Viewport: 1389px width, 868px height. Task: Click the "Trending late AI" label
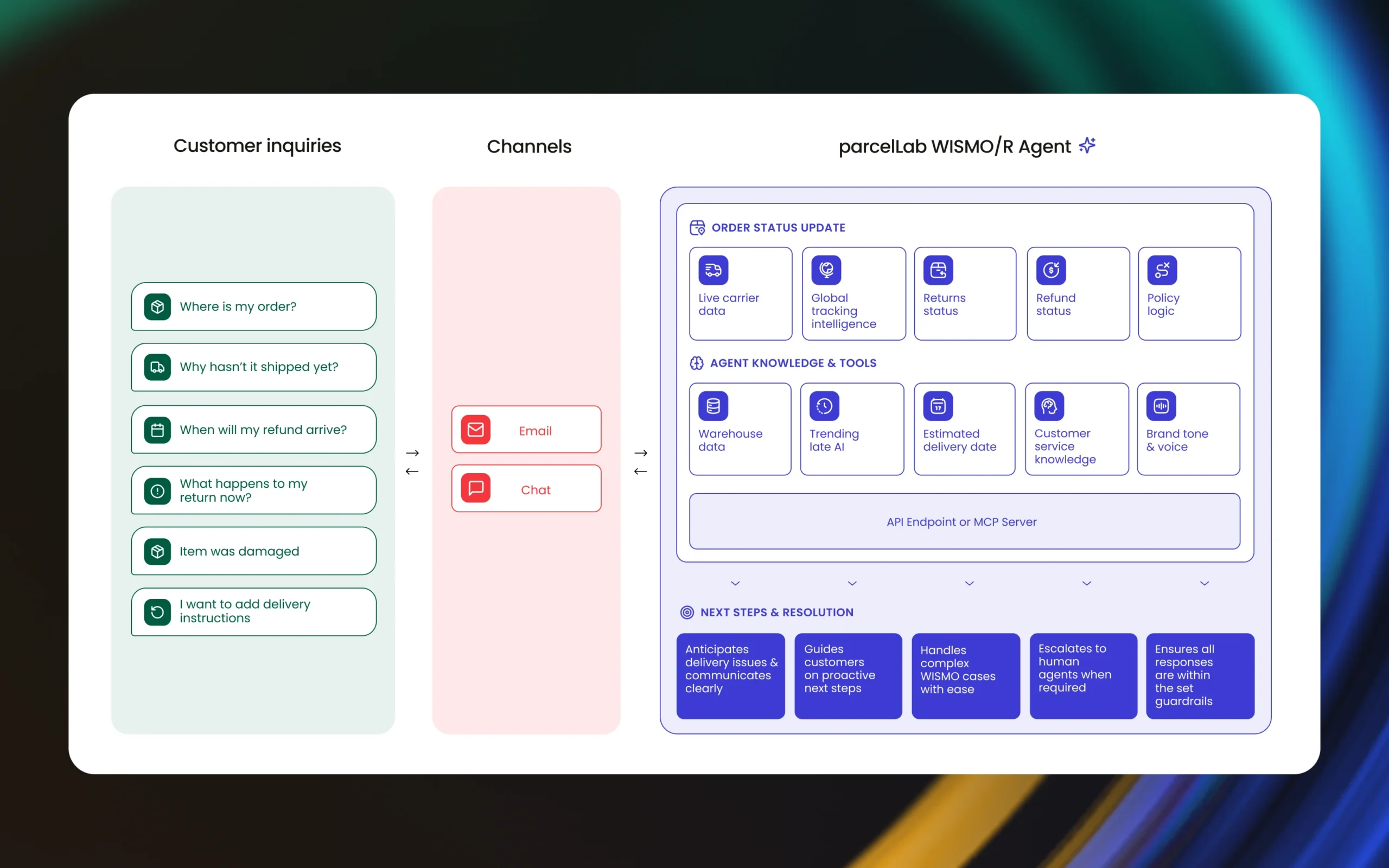click(x=834, y=441)
